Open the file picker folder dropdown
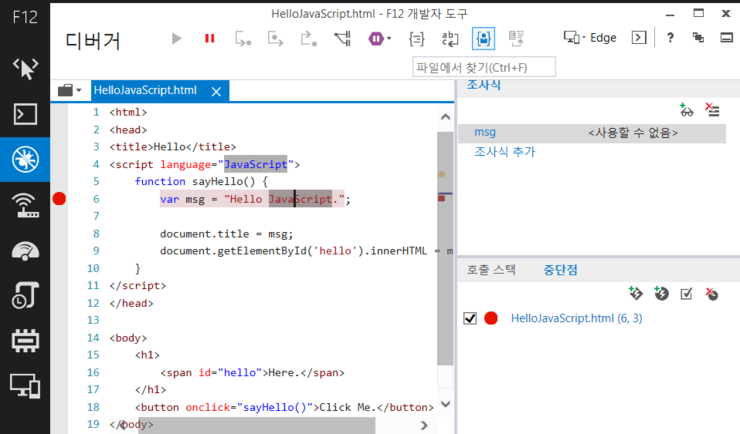Image resolution: width=740 pixels, height=434 pixels. (69, 90)
